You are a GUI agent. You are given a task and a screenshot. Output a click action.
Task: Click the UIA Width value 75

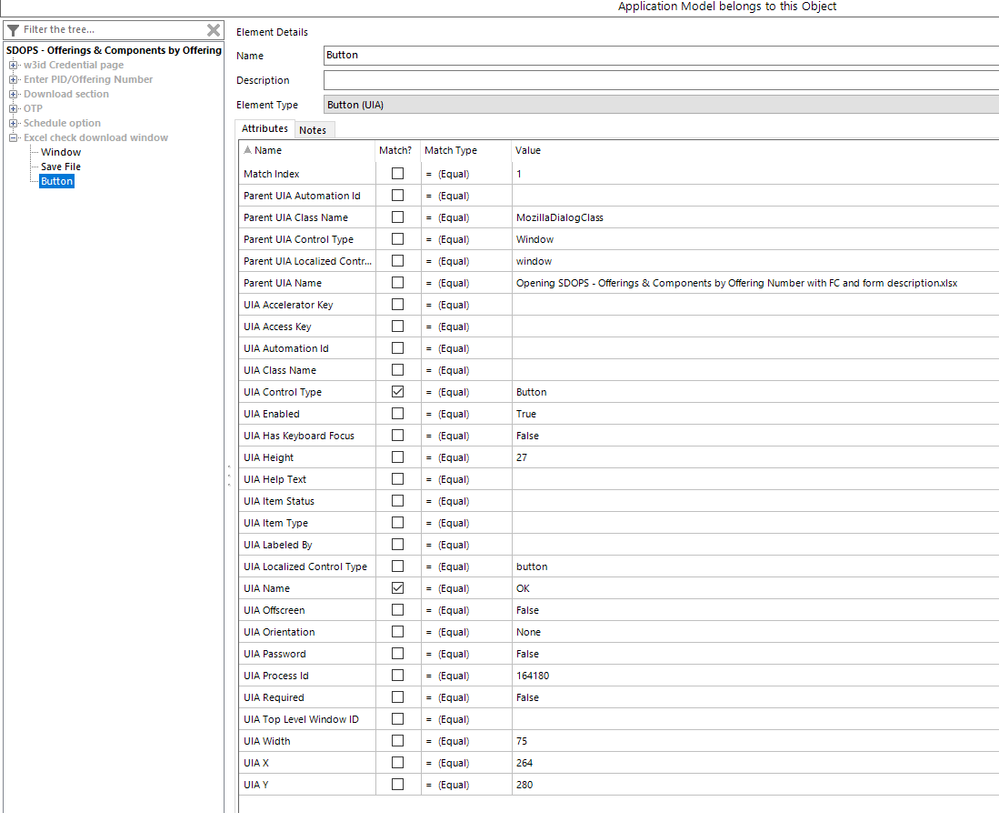pyautogui.click(x=521, y=742)
